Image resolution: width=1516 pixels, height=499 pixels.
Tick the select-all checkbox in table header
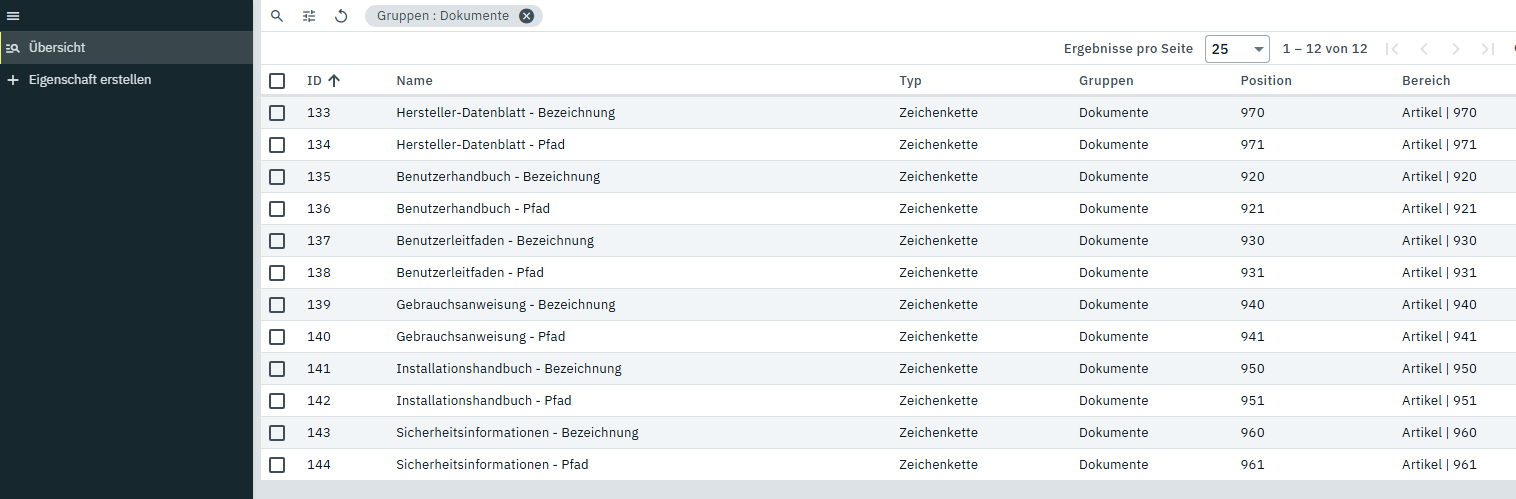click(x=277, y=81)
